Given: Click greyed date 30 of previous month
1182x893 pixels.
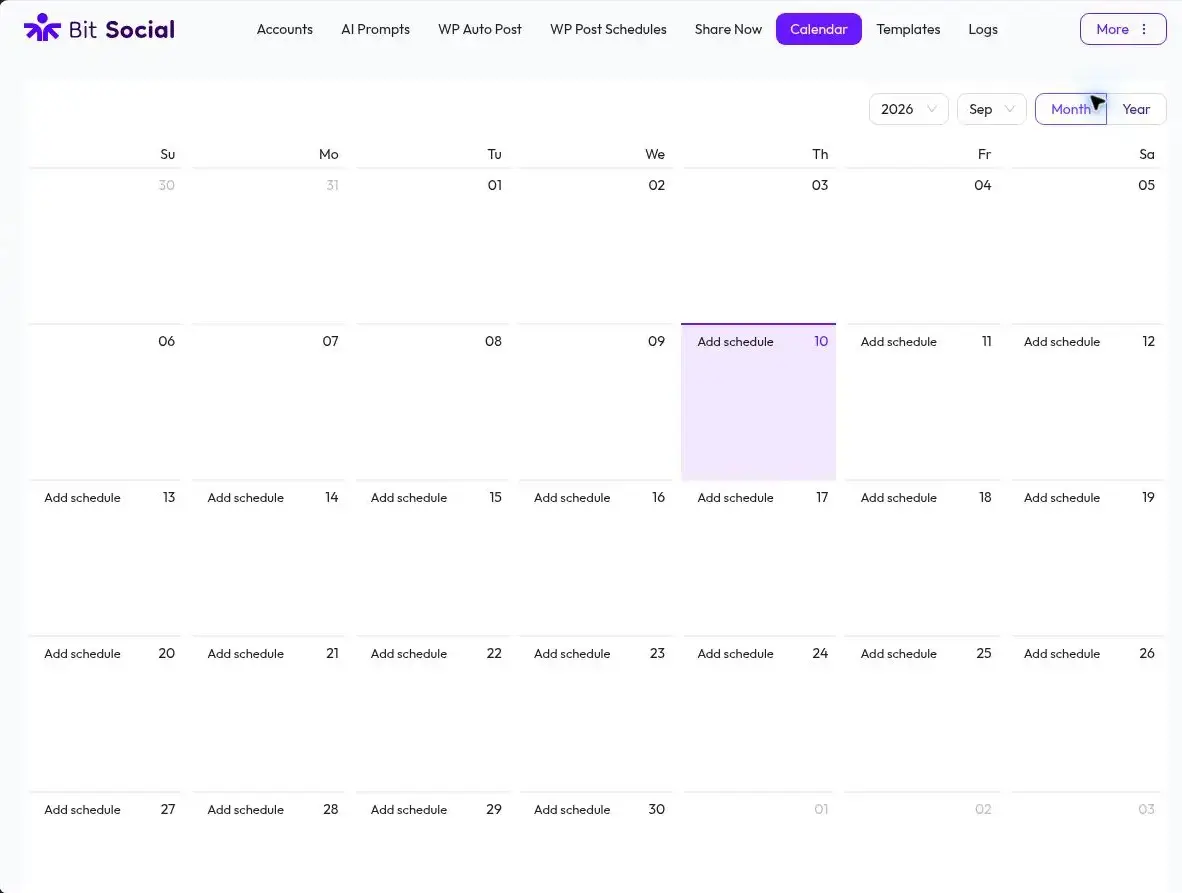Looking at the screenshot, I should click(x=167, y=185).
